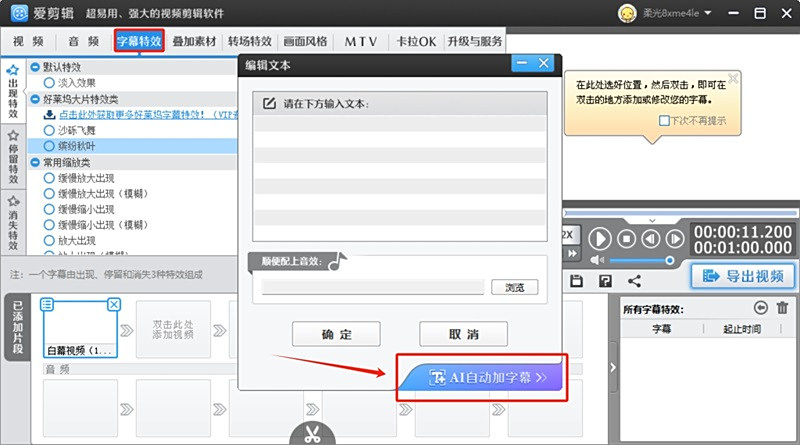Expand the chevron below the progress bar
The width and height of the screenshot is (800, 445).
[x=652, y=220]
